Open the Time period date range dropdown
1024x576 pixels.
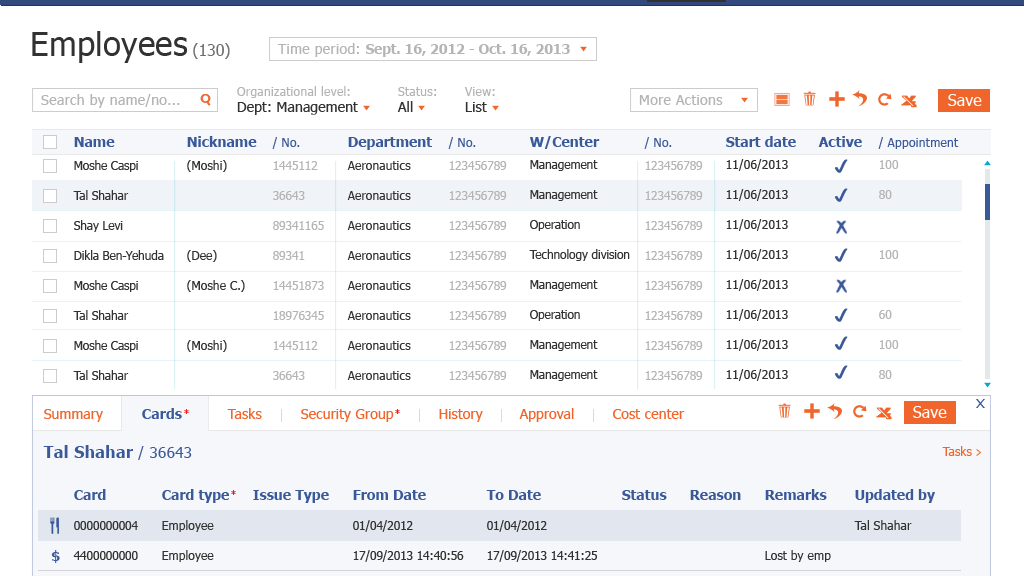tap(433, 49)
